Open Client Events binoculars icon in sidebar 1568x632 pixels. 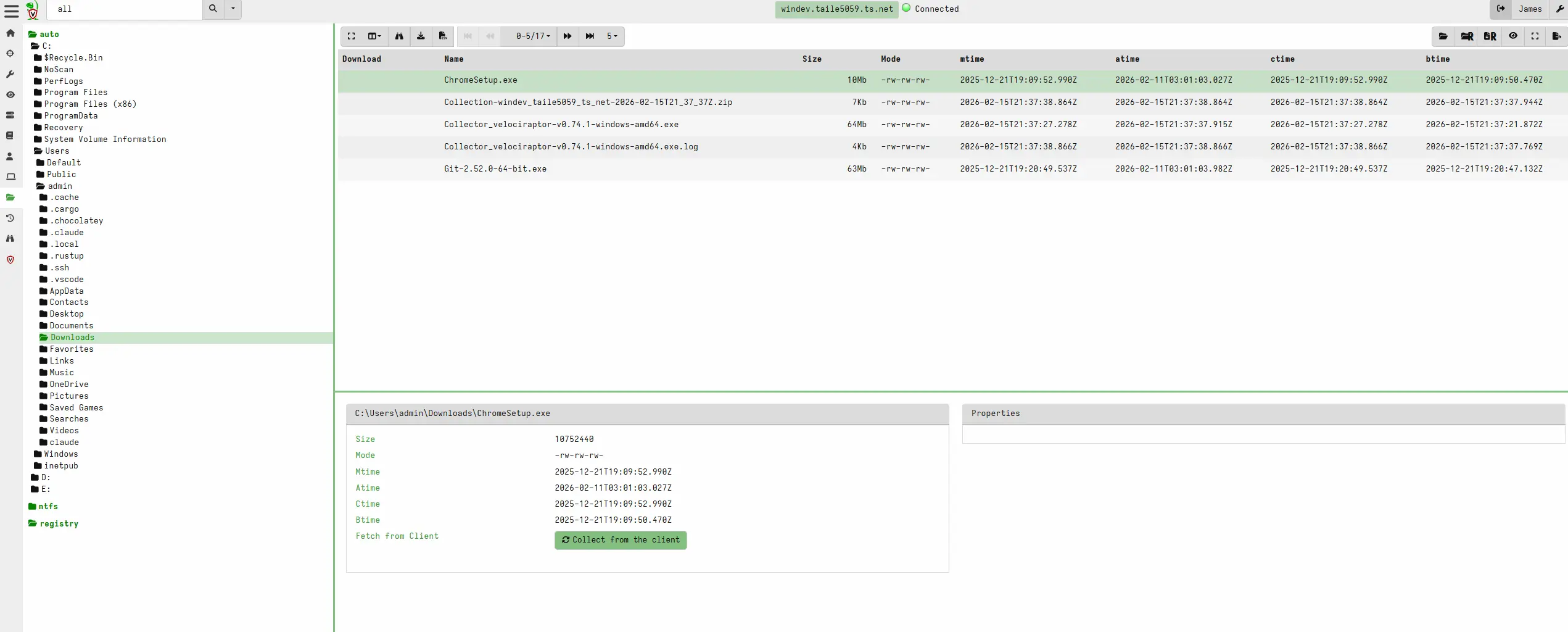[x=10, y=239]
